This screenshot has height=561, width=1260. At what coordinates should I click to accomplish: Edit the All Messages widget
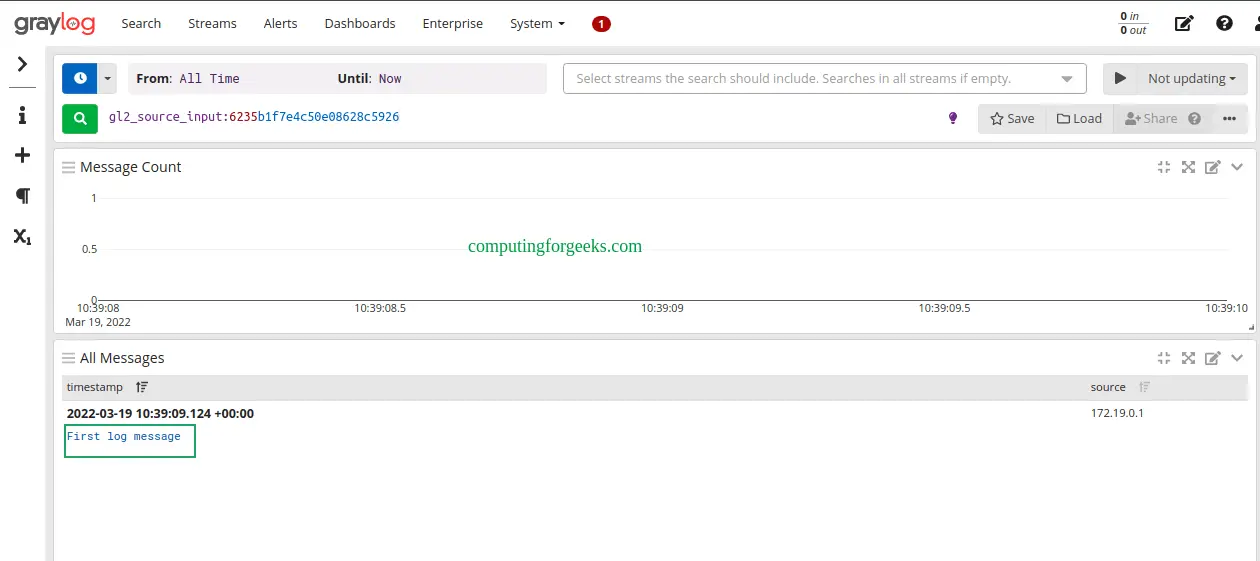pos(1212,358)
